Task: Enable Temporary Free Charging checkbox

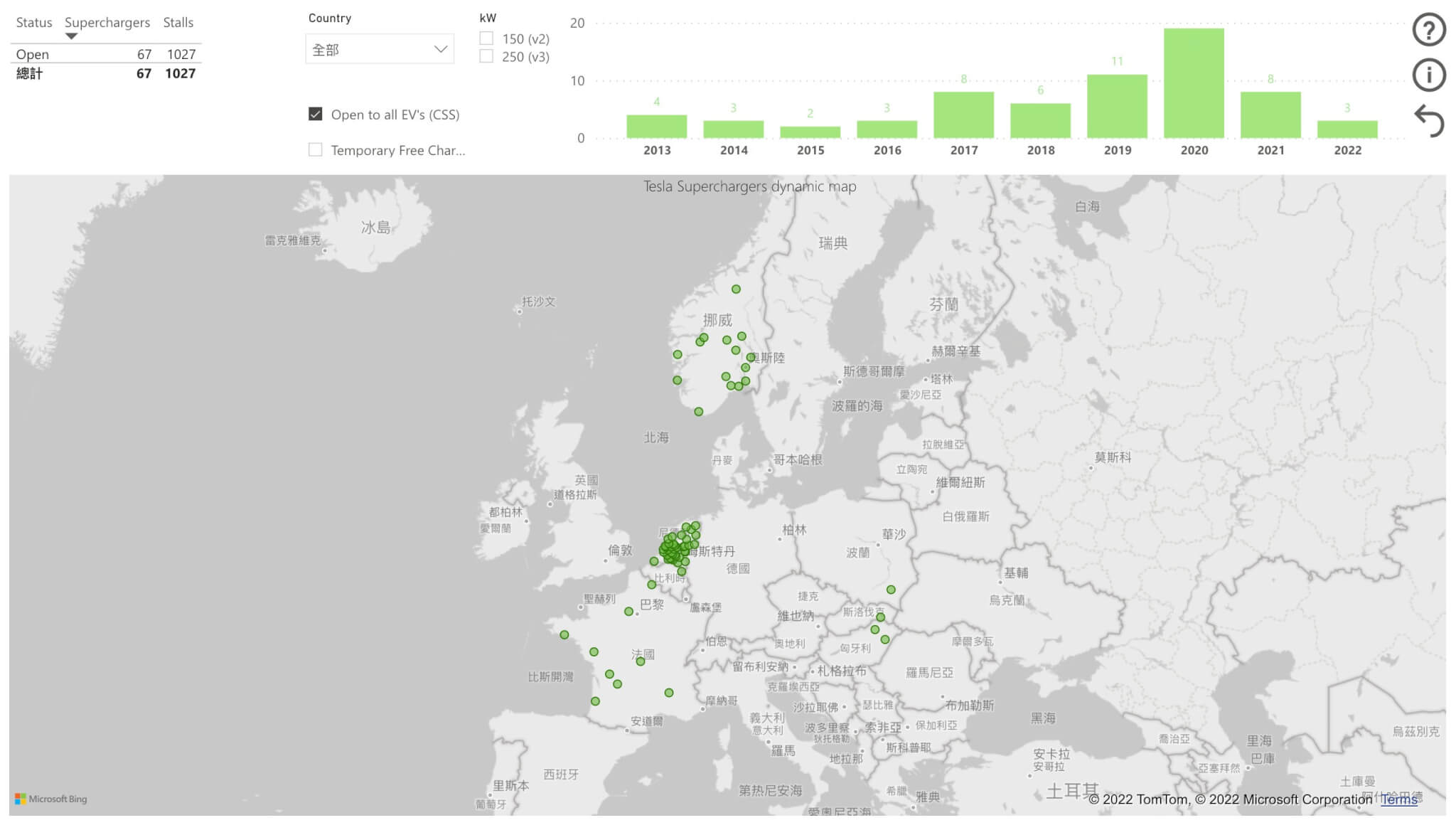Action: [x=316, y=149]
